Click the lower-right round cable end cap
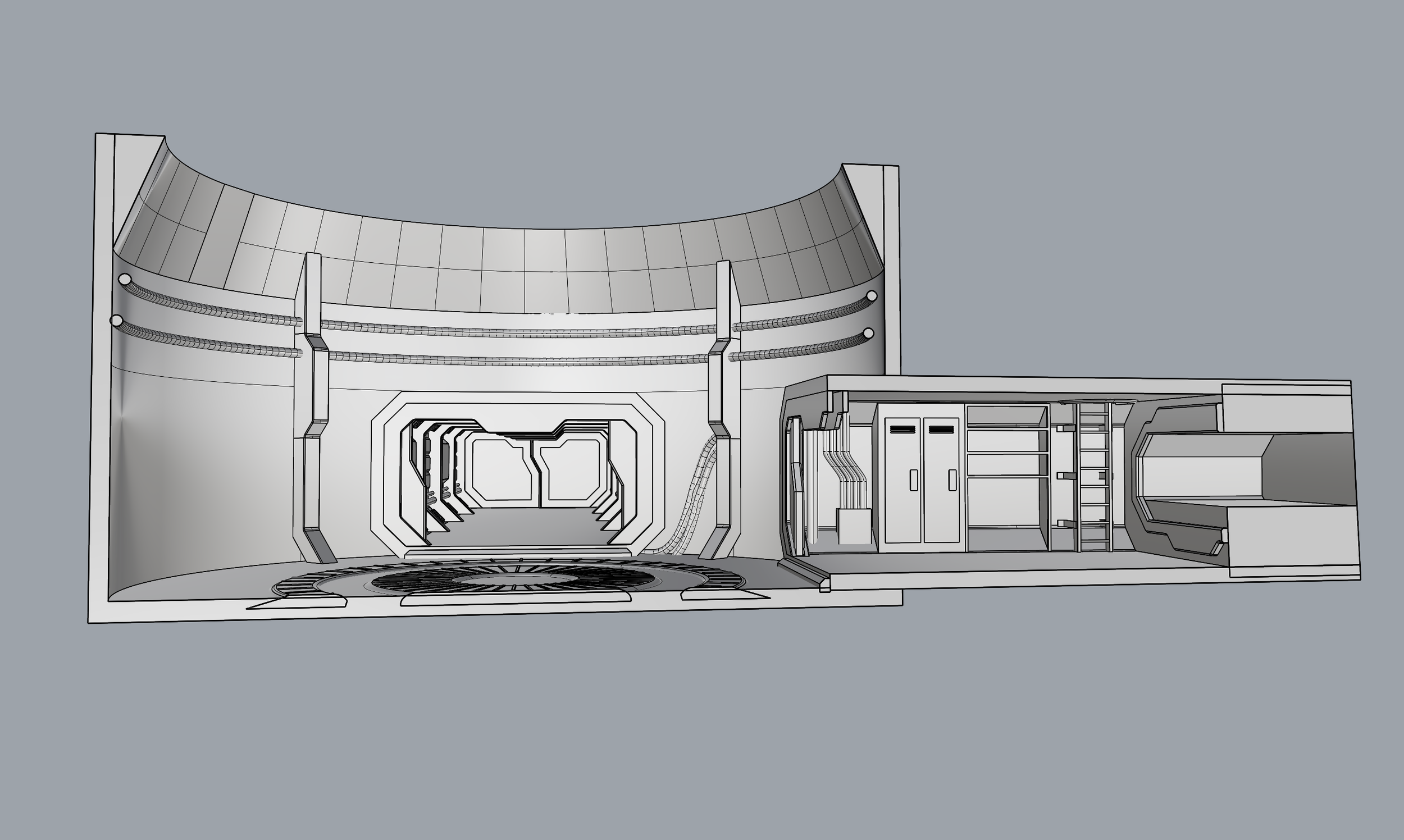This screenshot has height=840, width=1404. point(868,334)
